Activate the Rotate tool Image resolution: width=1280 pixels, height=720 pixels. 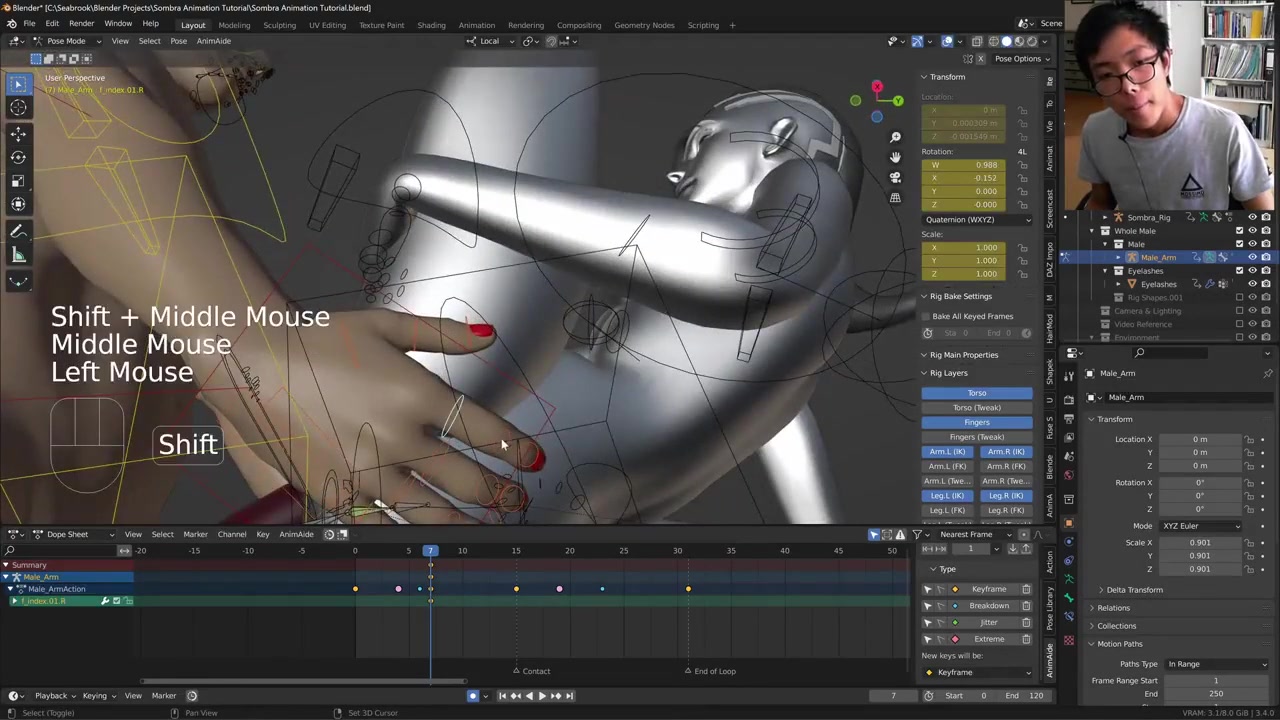click(18, 157)
